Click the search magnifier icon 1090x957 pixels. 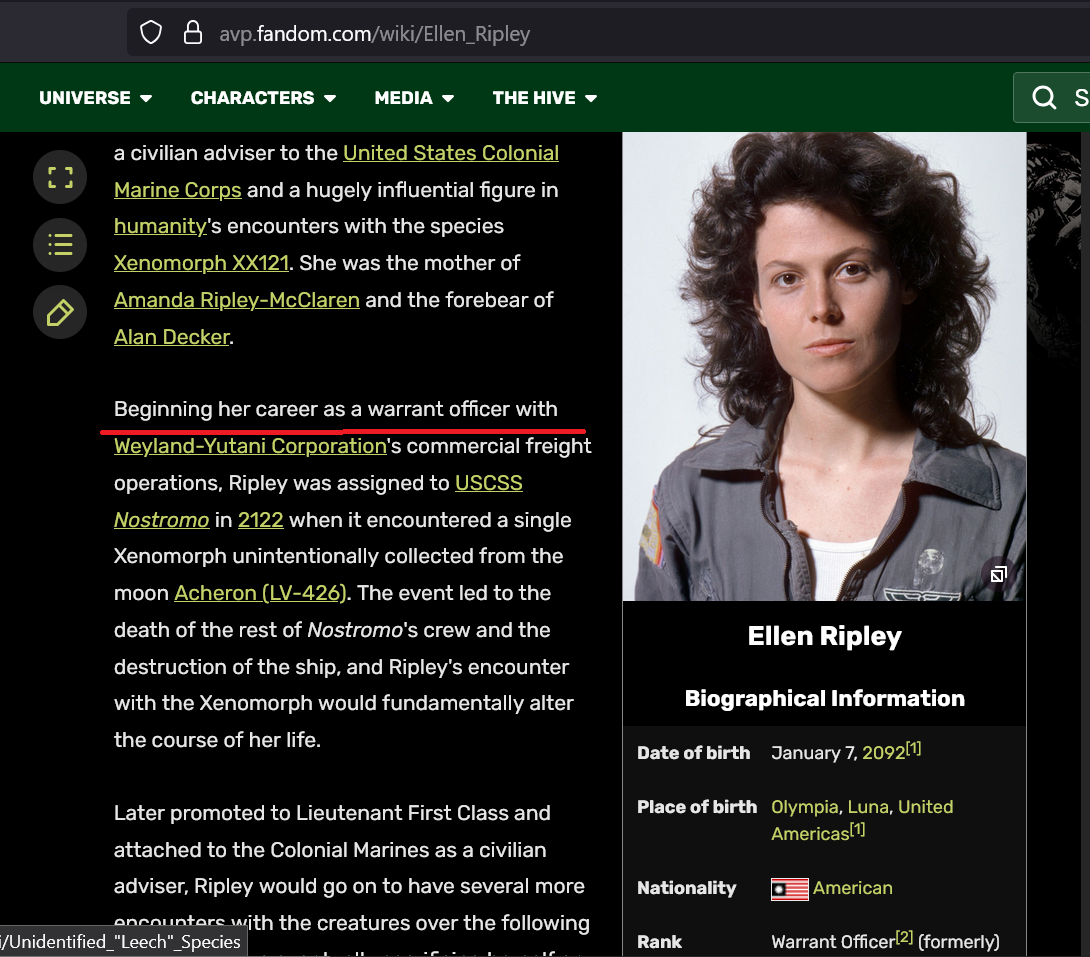coord(1043,97)
